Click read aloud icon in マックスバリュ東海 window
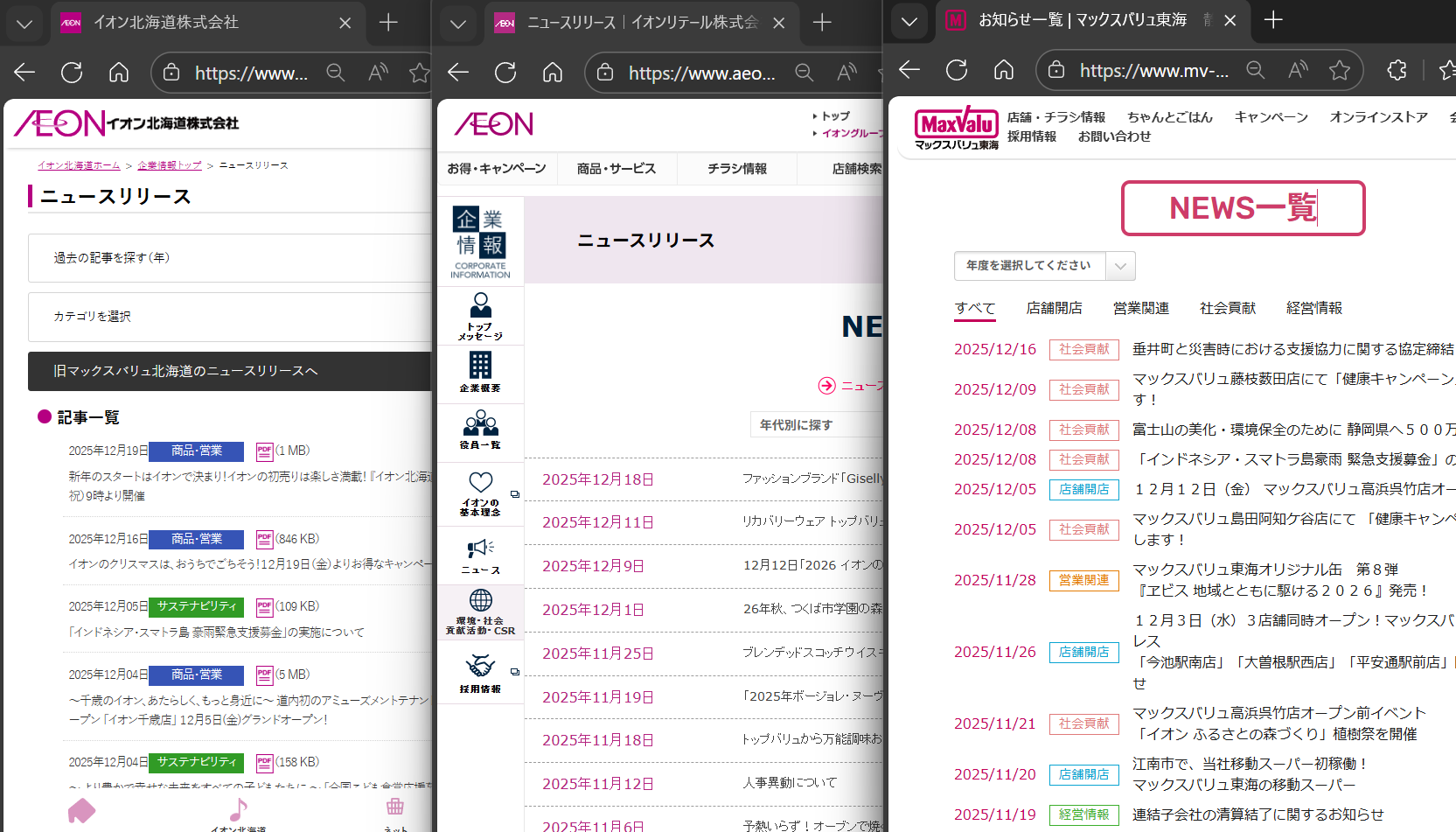Viewport: 1456px width, 832px height. [x=1298, y=70]
